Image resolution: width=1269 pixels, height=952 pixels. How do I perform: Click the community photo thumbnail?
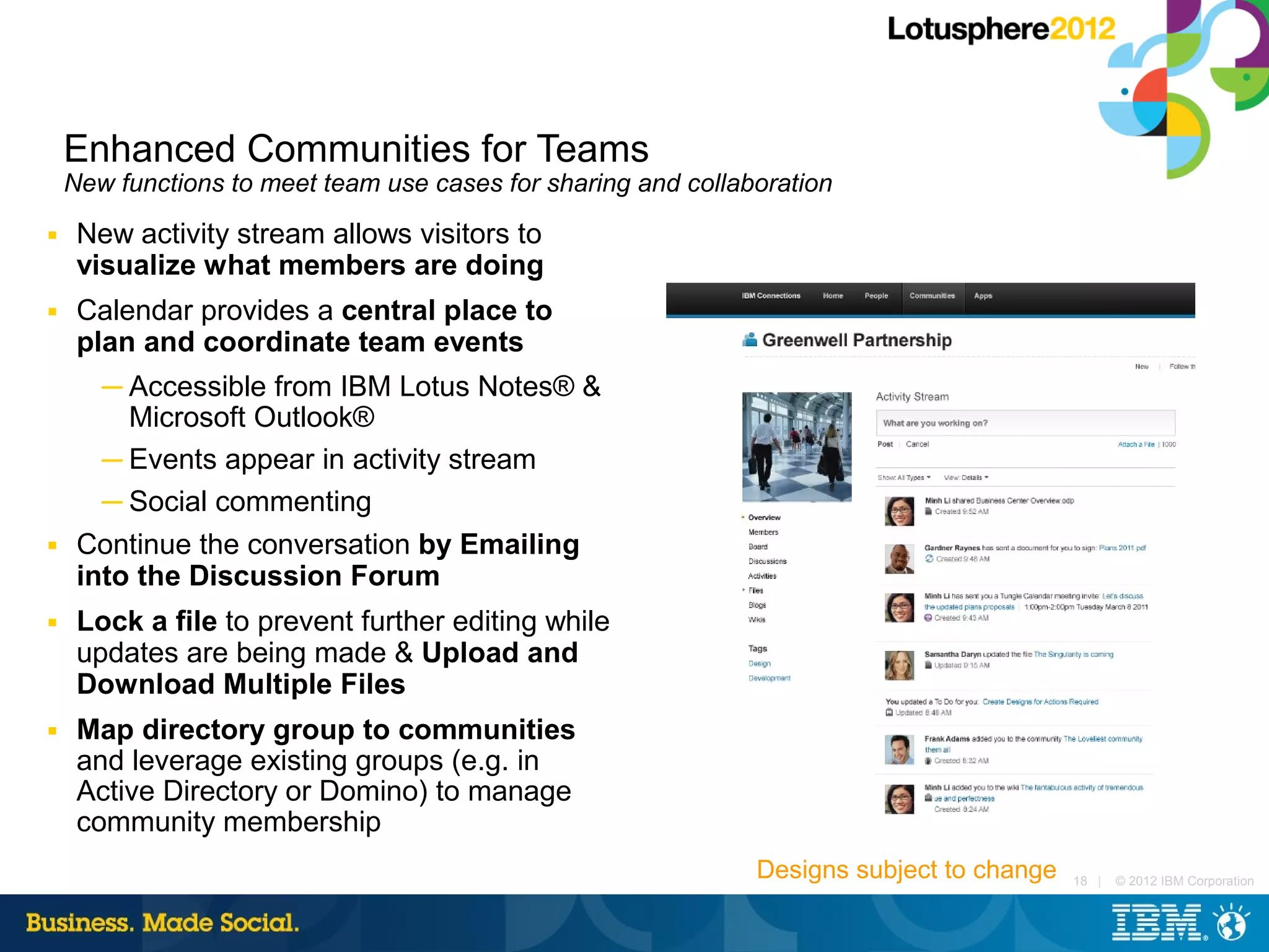[x=797, y=447]
